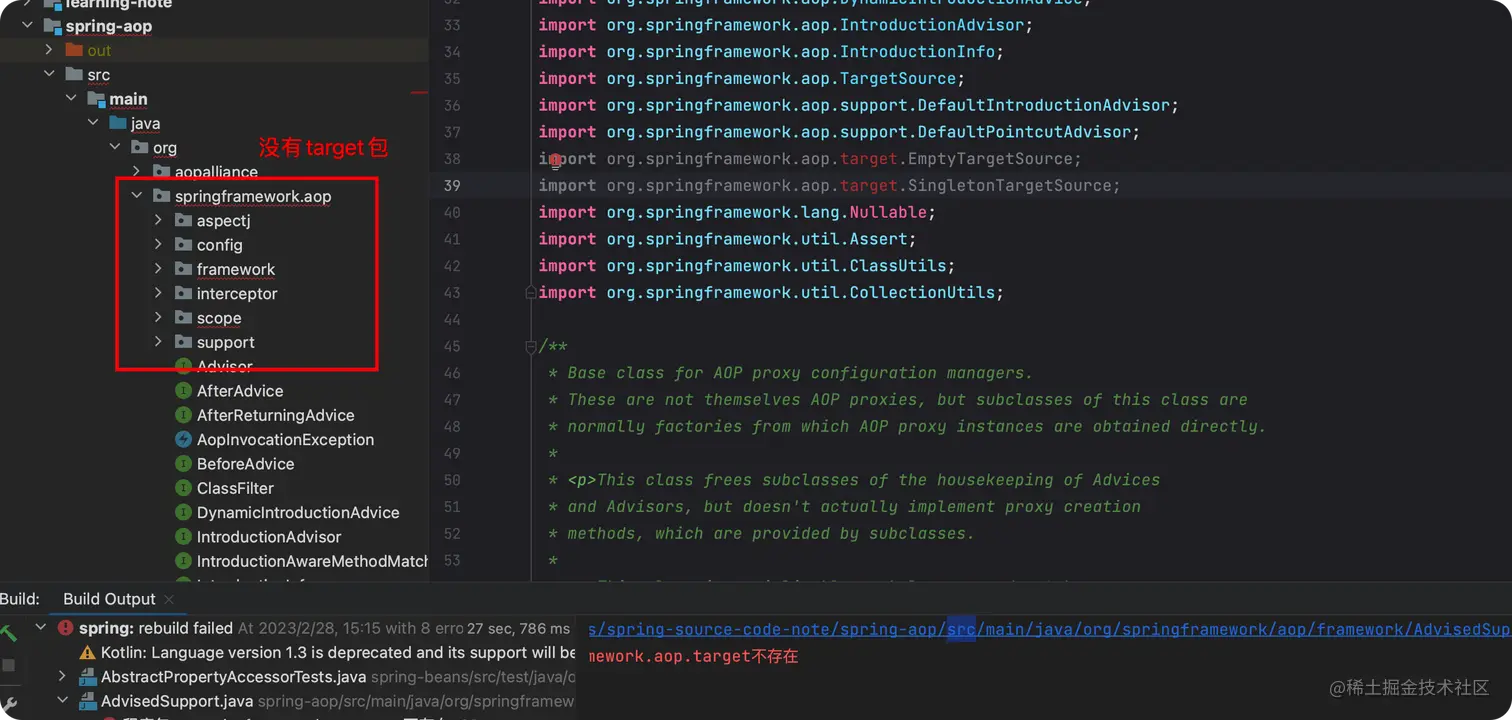The width and height of the screenshot is (1512, 720).
Task: Click the Nullable import on line 40
Action: [x=737, y=213]
